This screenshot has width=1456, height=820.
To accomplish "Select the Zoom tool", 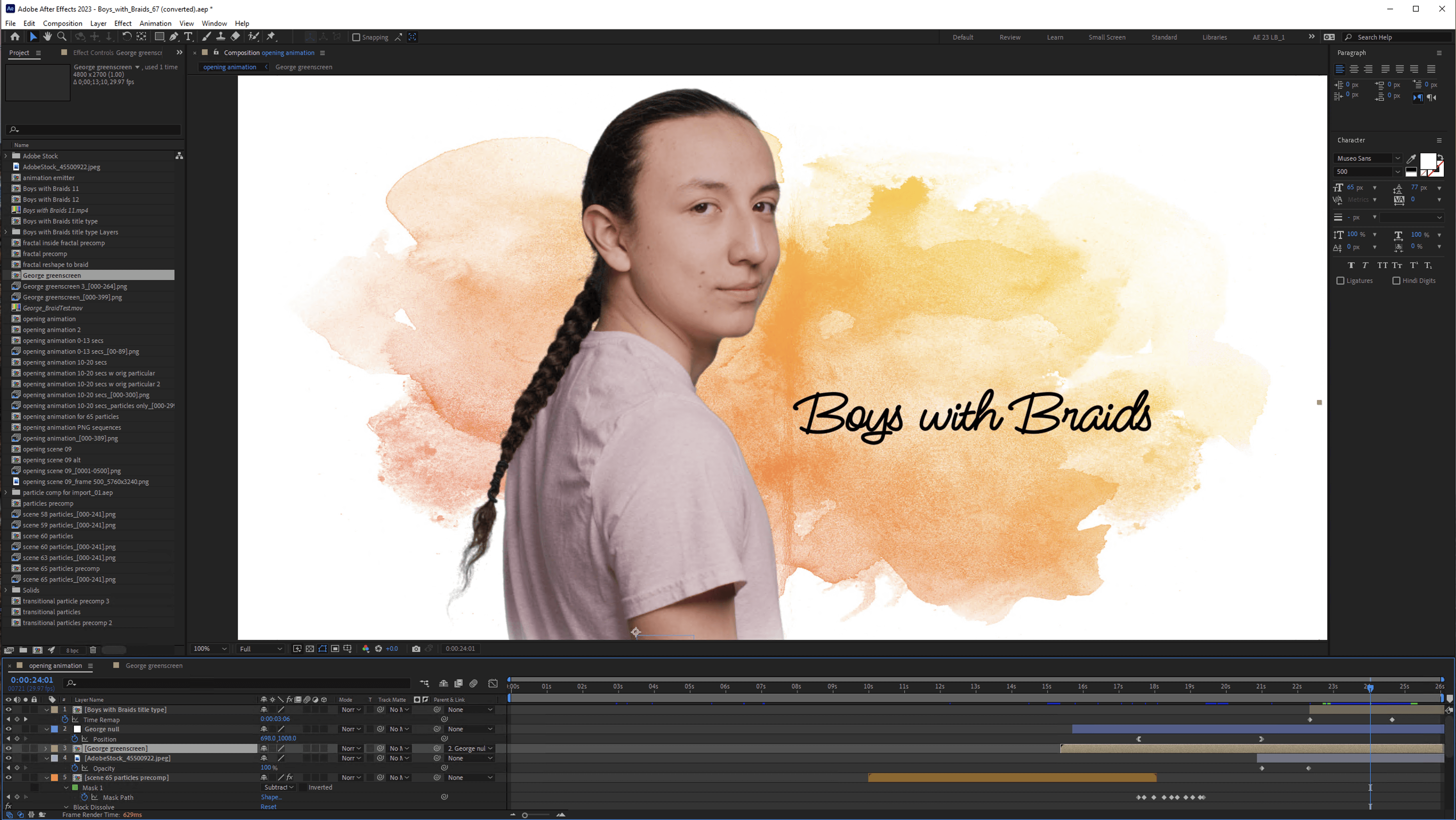I will click(x=62, y=37).
